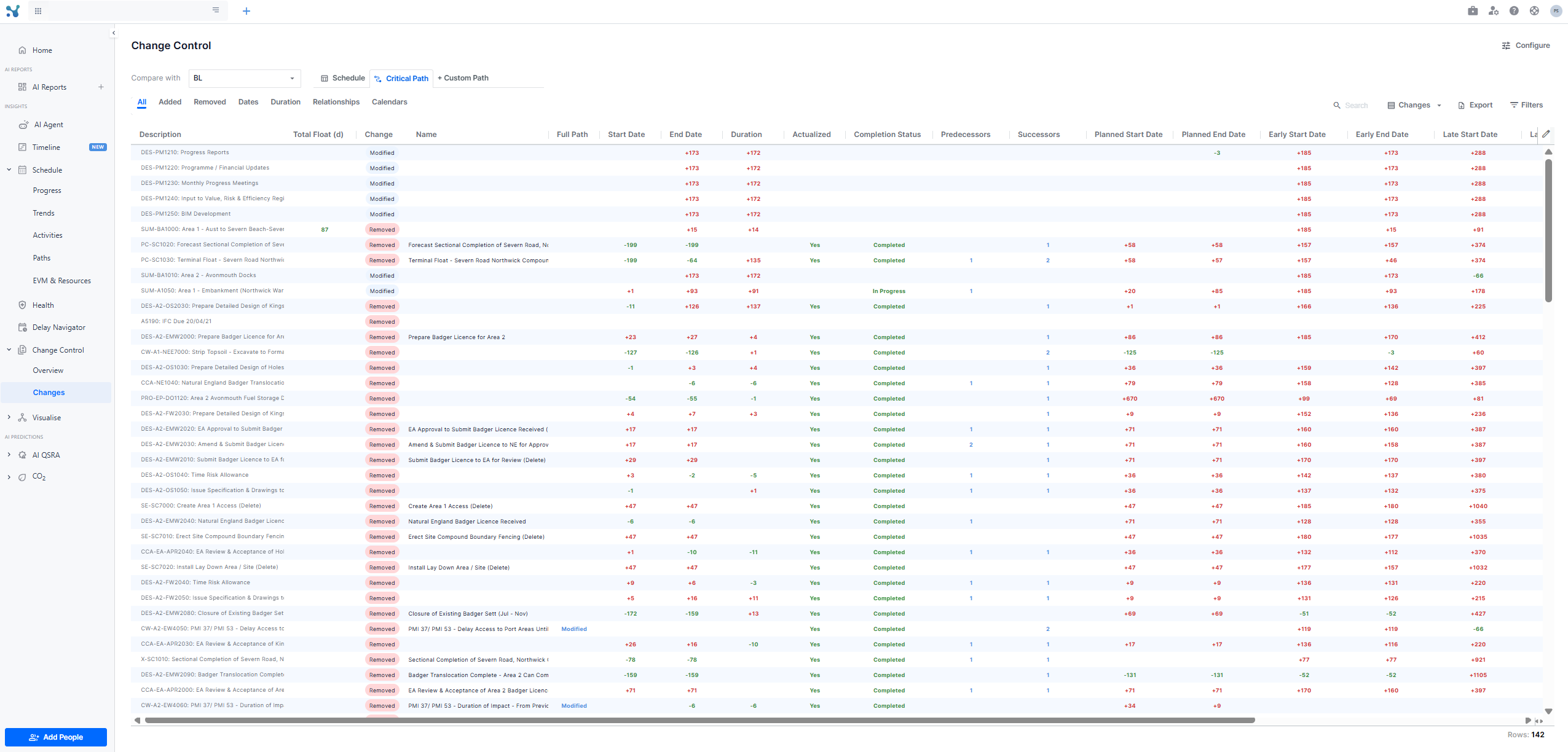
Task: Click horizontal scrollbar right arrow
Action: (1528, 721)
